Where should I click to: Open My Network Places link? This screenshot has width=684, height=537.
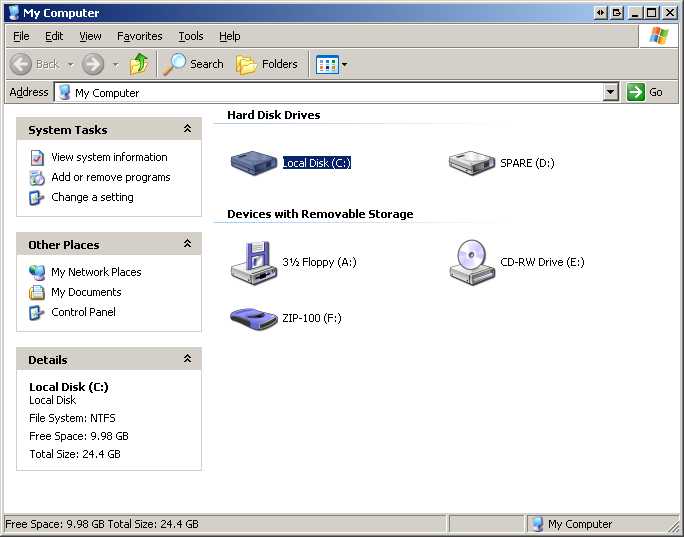click(x=96, y=272)
